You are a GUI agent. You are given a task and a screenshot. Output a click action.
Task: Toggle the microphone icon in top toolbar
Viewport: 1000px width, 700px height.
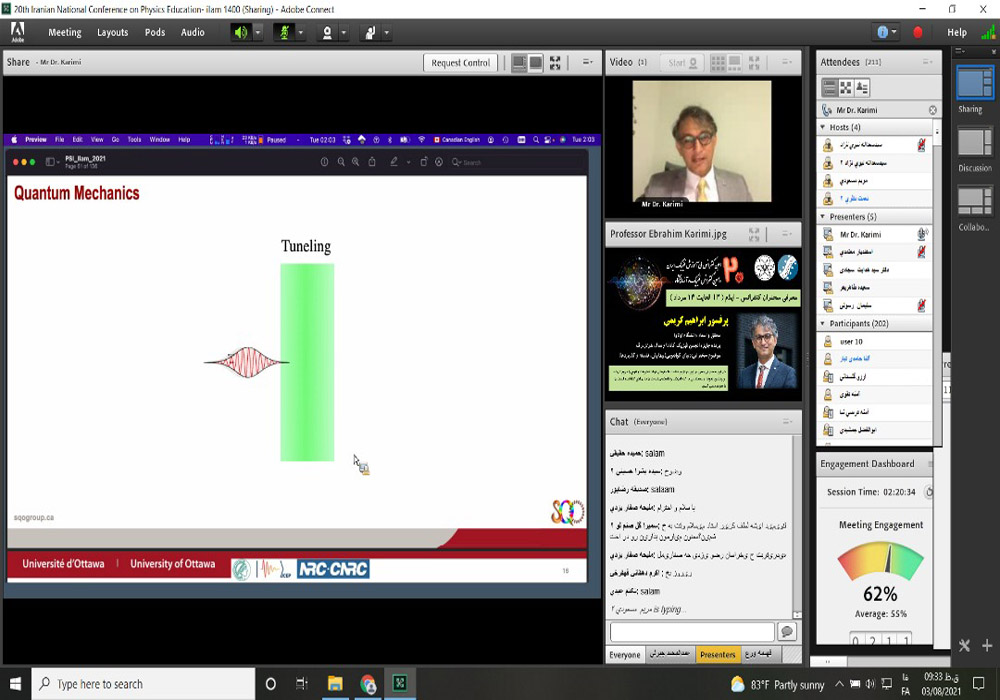(x=283, y=32)
